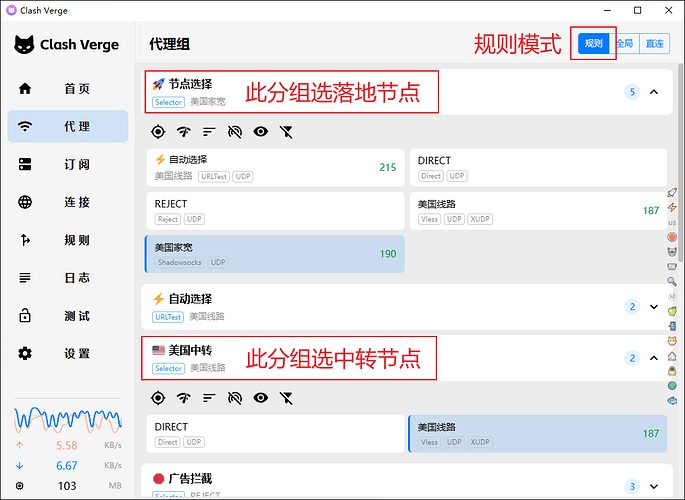Jump via rocket icon in right quick-nav strip
The height and width of the screenshot is (500, 685).
point(672,192)
